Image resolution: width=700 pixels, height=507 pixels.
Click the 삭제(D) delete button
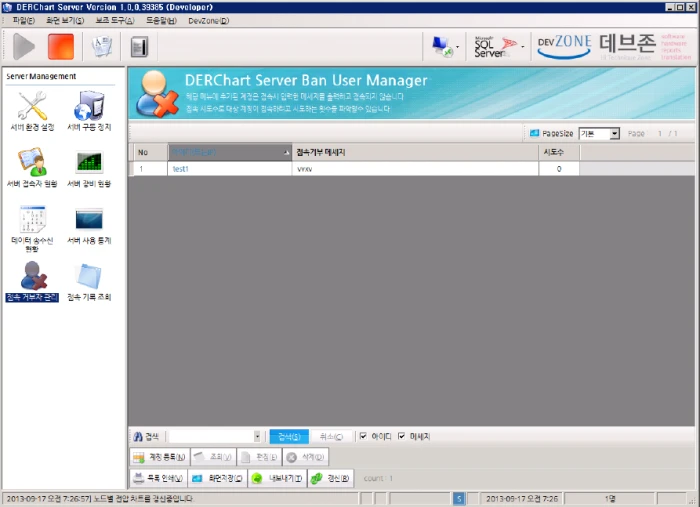(306, 457)
